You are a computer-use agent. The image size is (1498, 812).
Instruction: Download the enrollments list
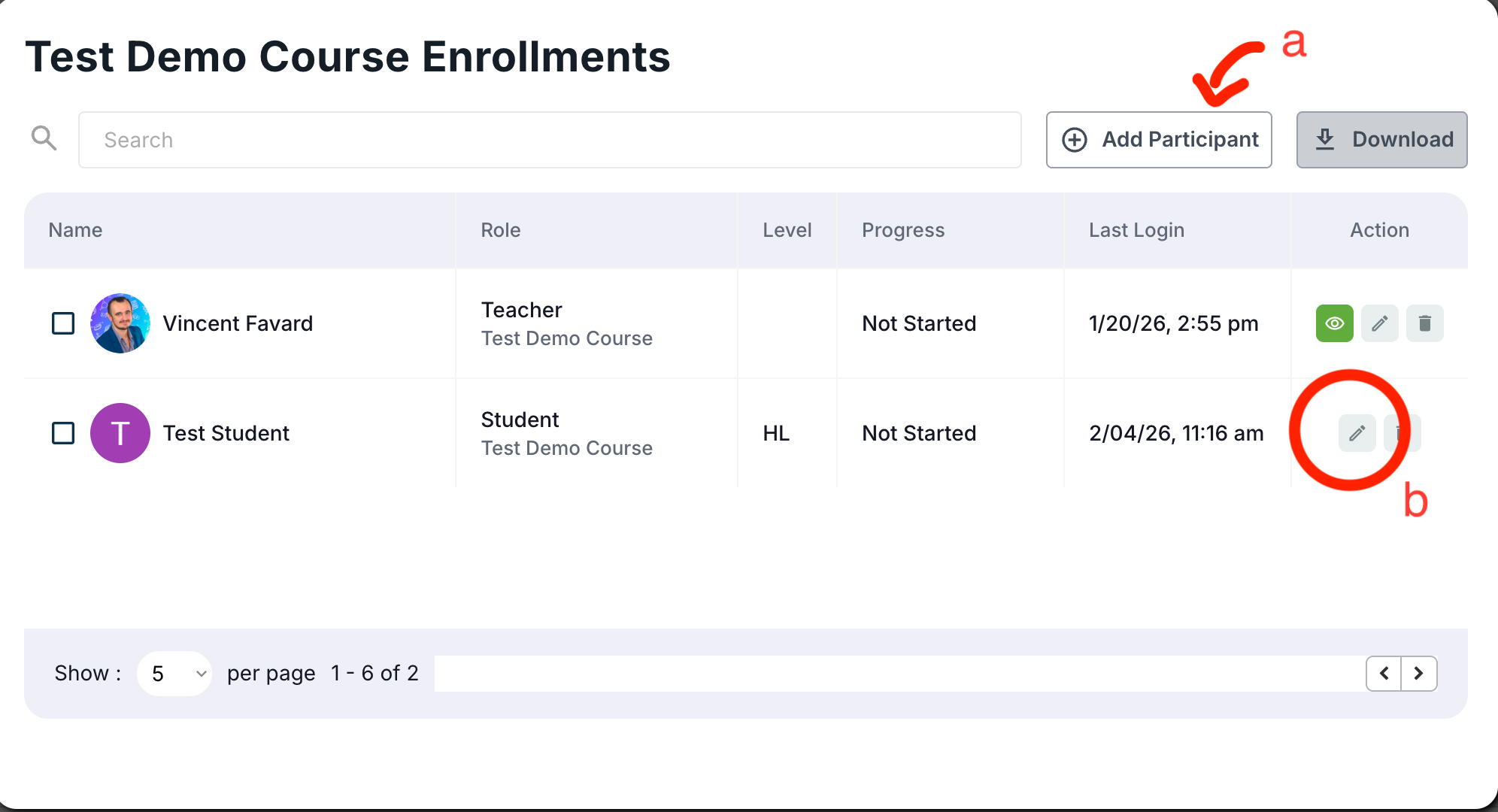pos(1381,140)
